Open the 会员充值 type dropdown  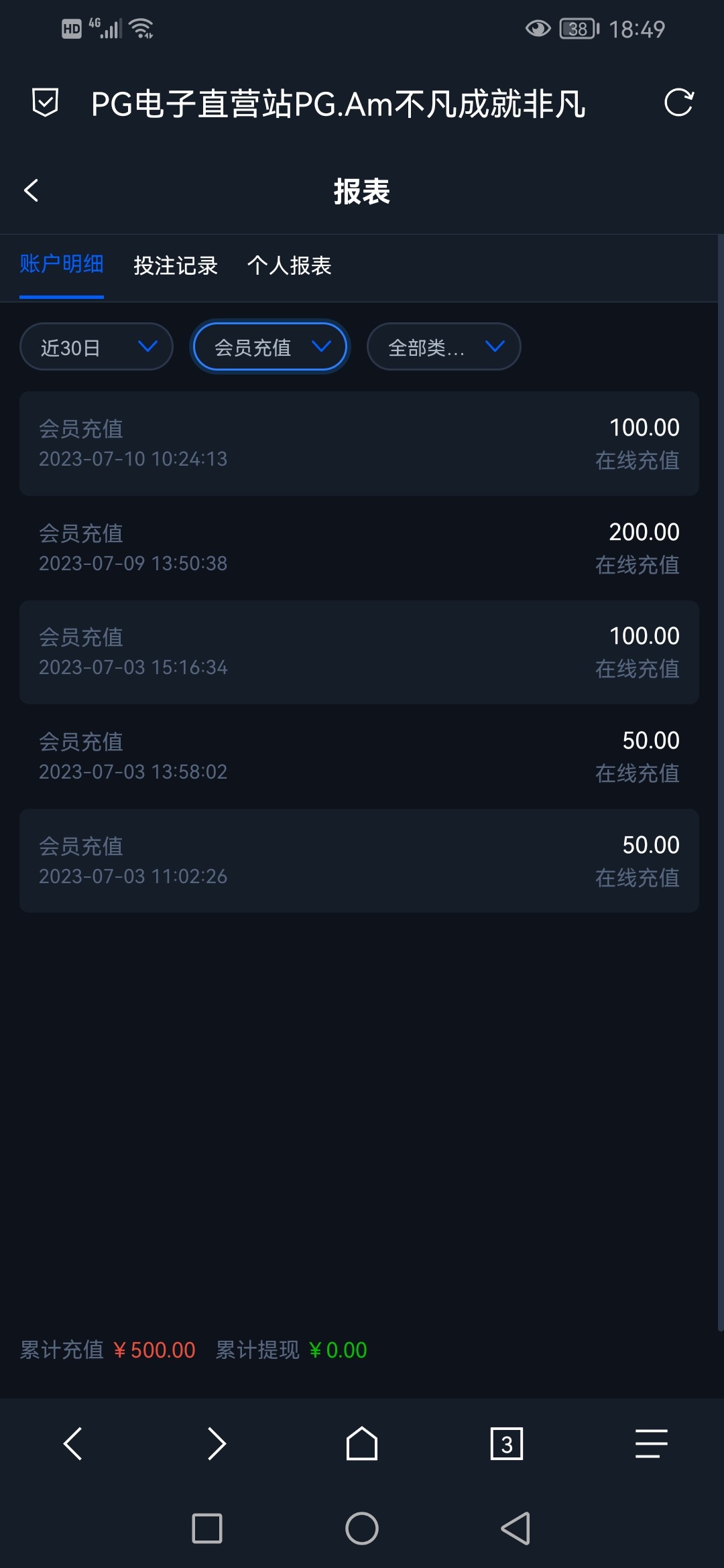tap(270, 347)
